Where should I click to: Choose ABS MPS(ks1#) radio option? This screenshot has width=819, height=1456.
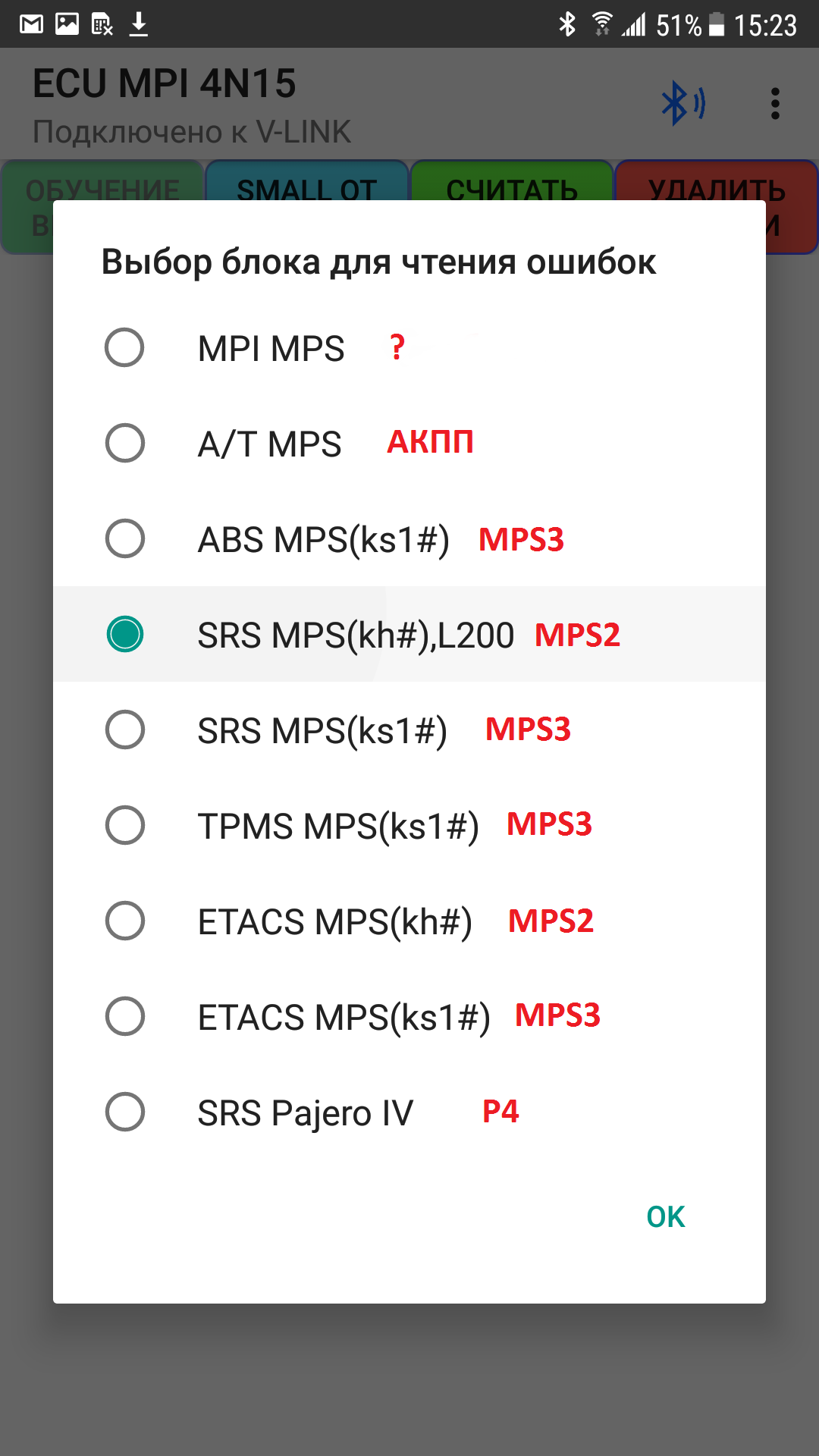pyautogui.click(x=125, y=539)
